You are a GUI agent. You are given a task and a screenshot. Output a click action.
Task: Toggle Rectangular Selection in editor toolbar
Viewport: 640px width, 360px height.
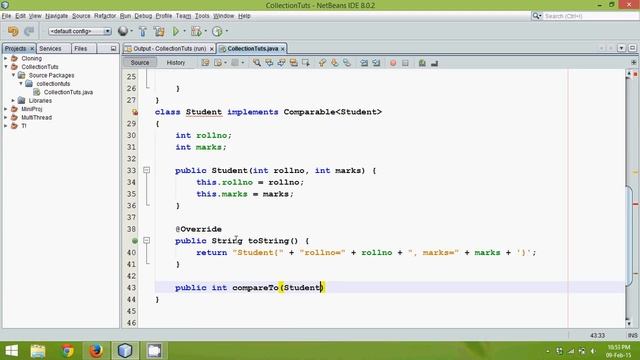(306, 63)
